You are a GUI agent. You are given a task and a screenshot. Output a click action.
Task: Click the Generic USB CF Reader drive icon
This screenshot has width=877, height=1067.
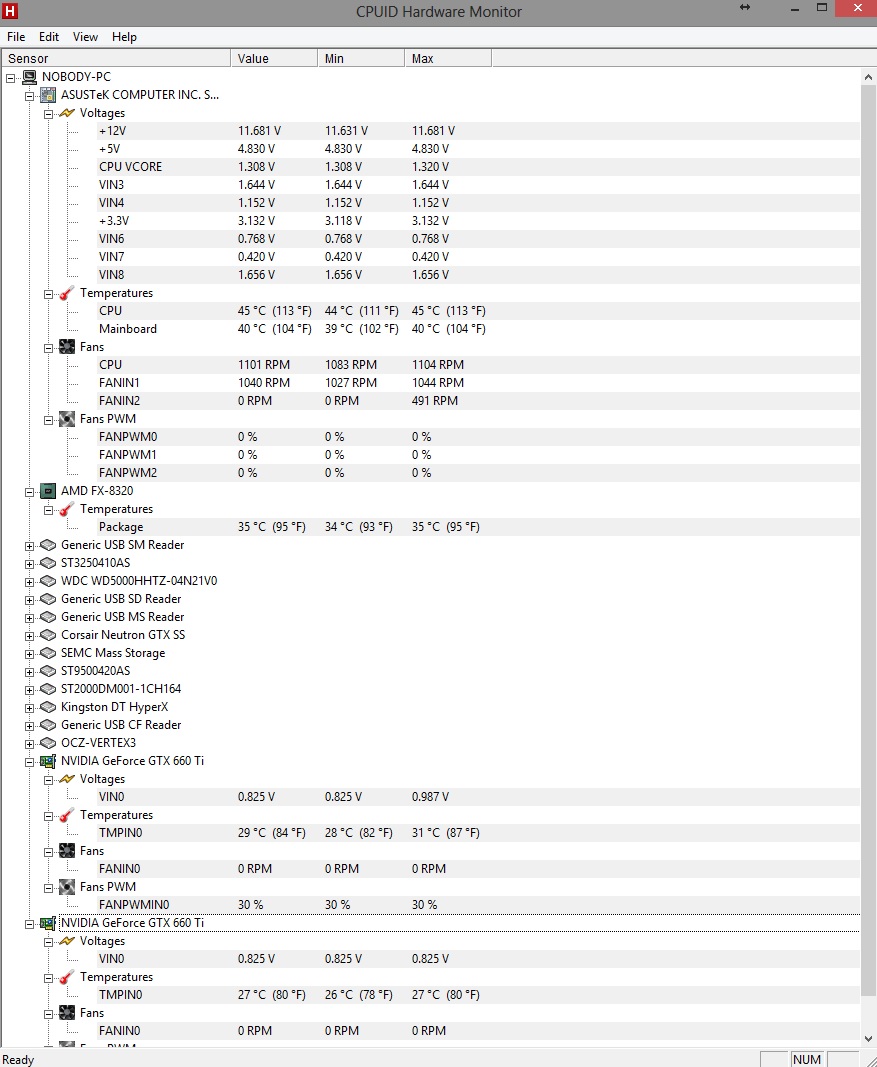[x=48, y=725]
